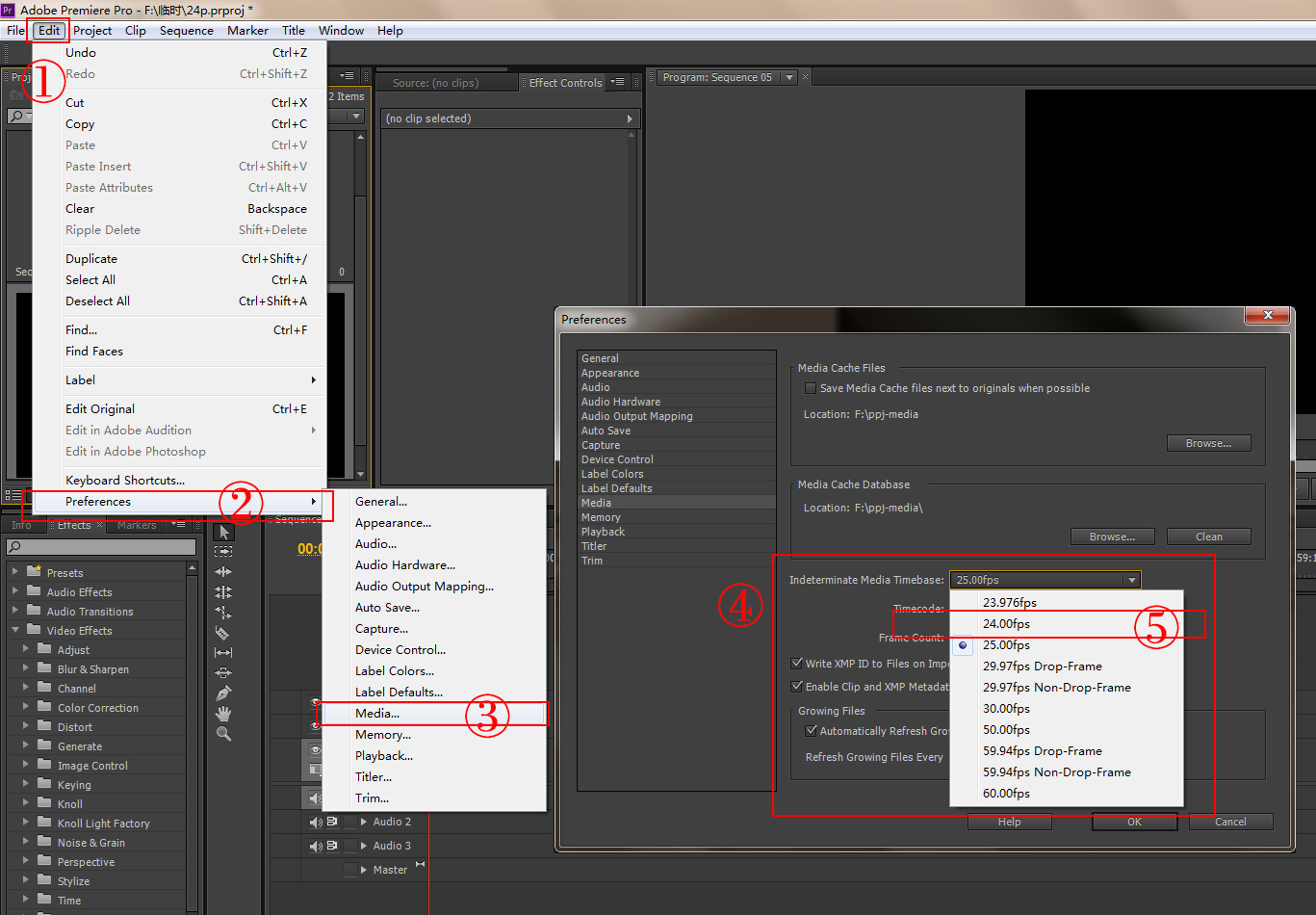Select the Slide tool
1316x915 pixels.
click(x=223, y=673)
